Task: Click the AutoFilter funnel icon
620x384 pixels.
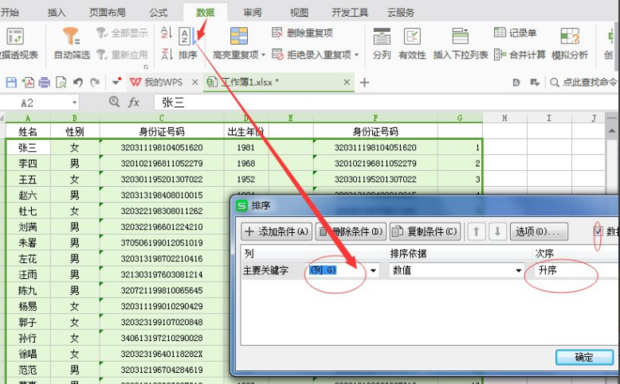Action: 72,36
